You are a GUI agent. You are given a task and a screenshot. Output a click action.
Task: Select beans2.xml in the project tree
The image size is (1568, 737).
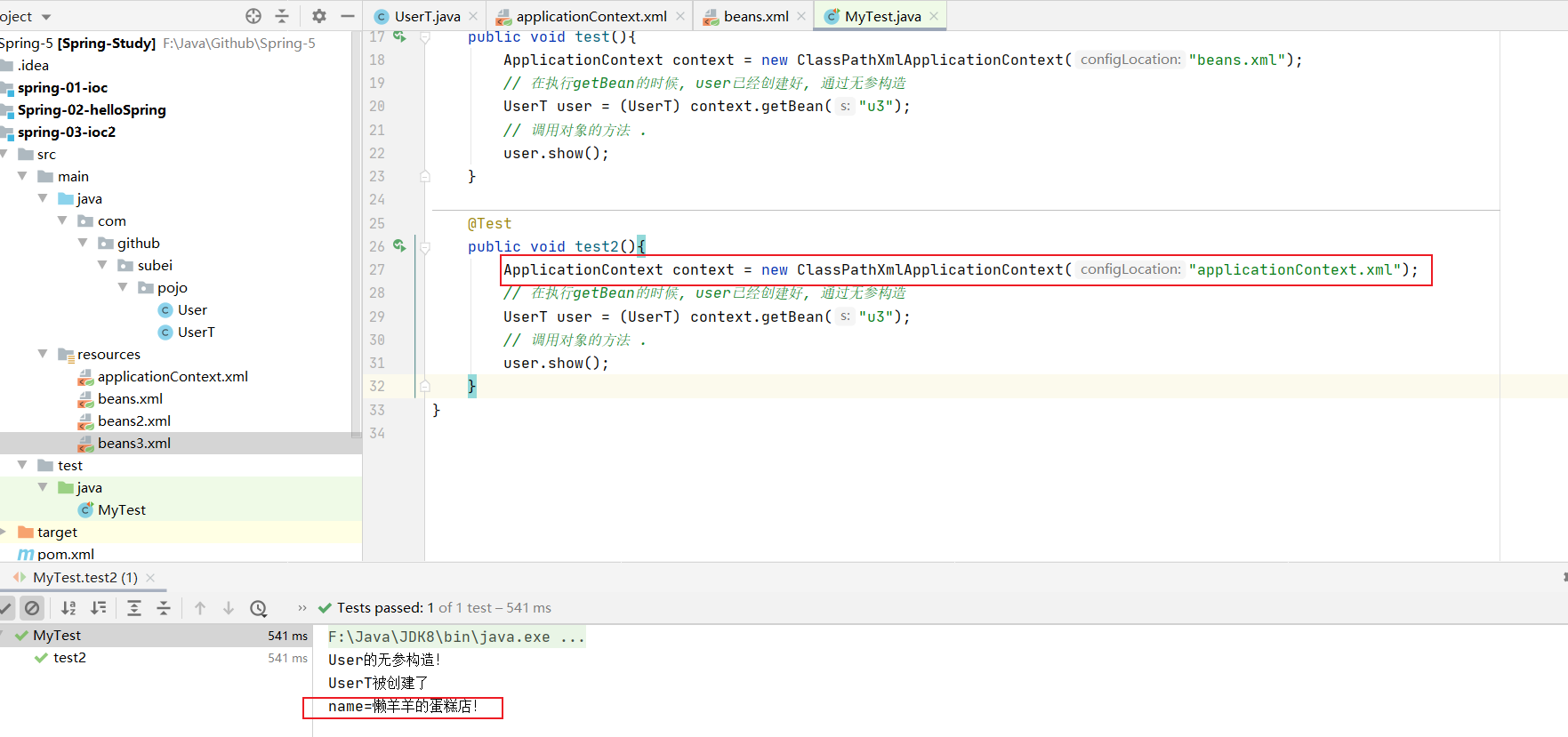(133, 421)
